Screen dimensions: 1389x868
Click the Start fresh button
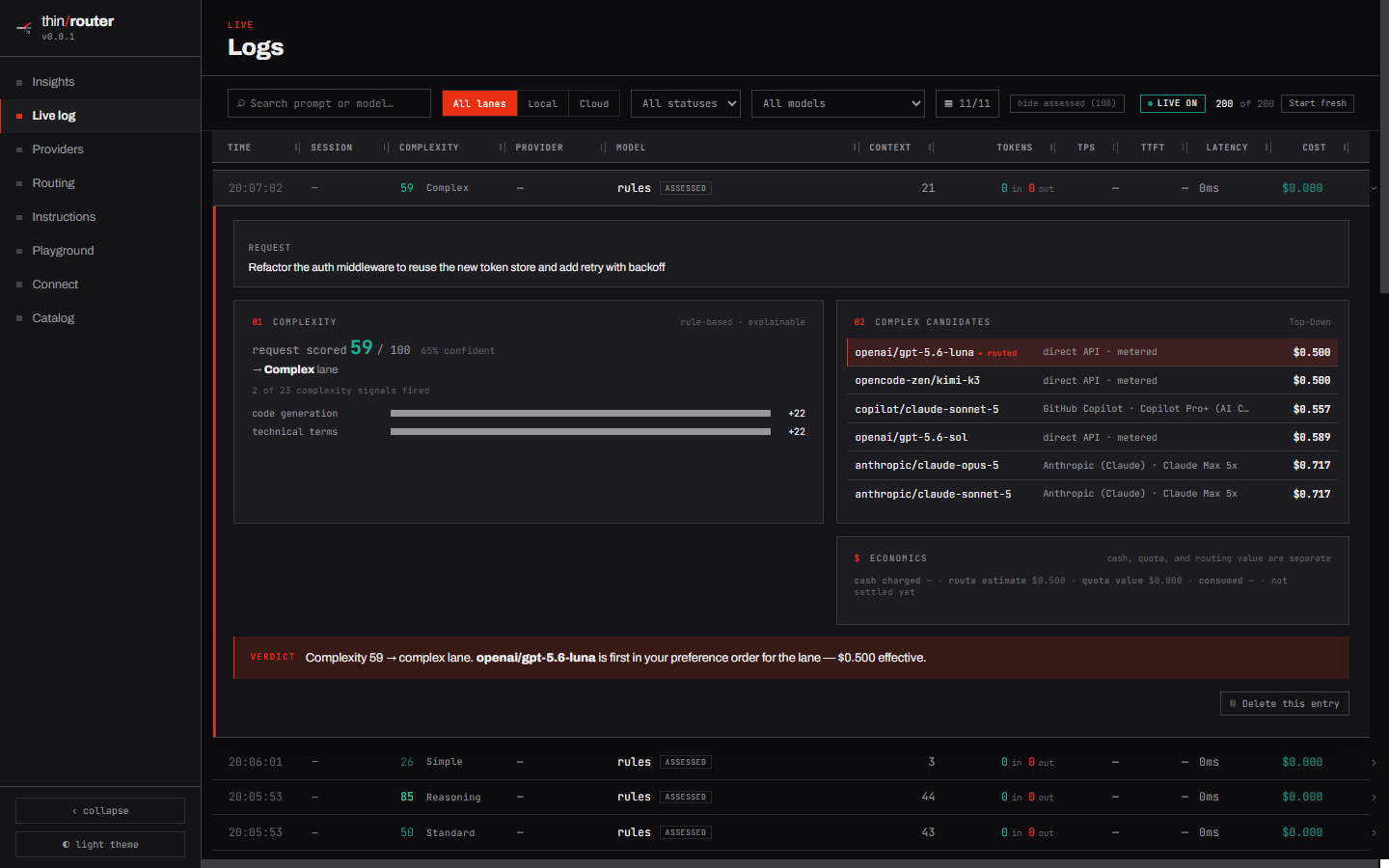(1318, 103)
